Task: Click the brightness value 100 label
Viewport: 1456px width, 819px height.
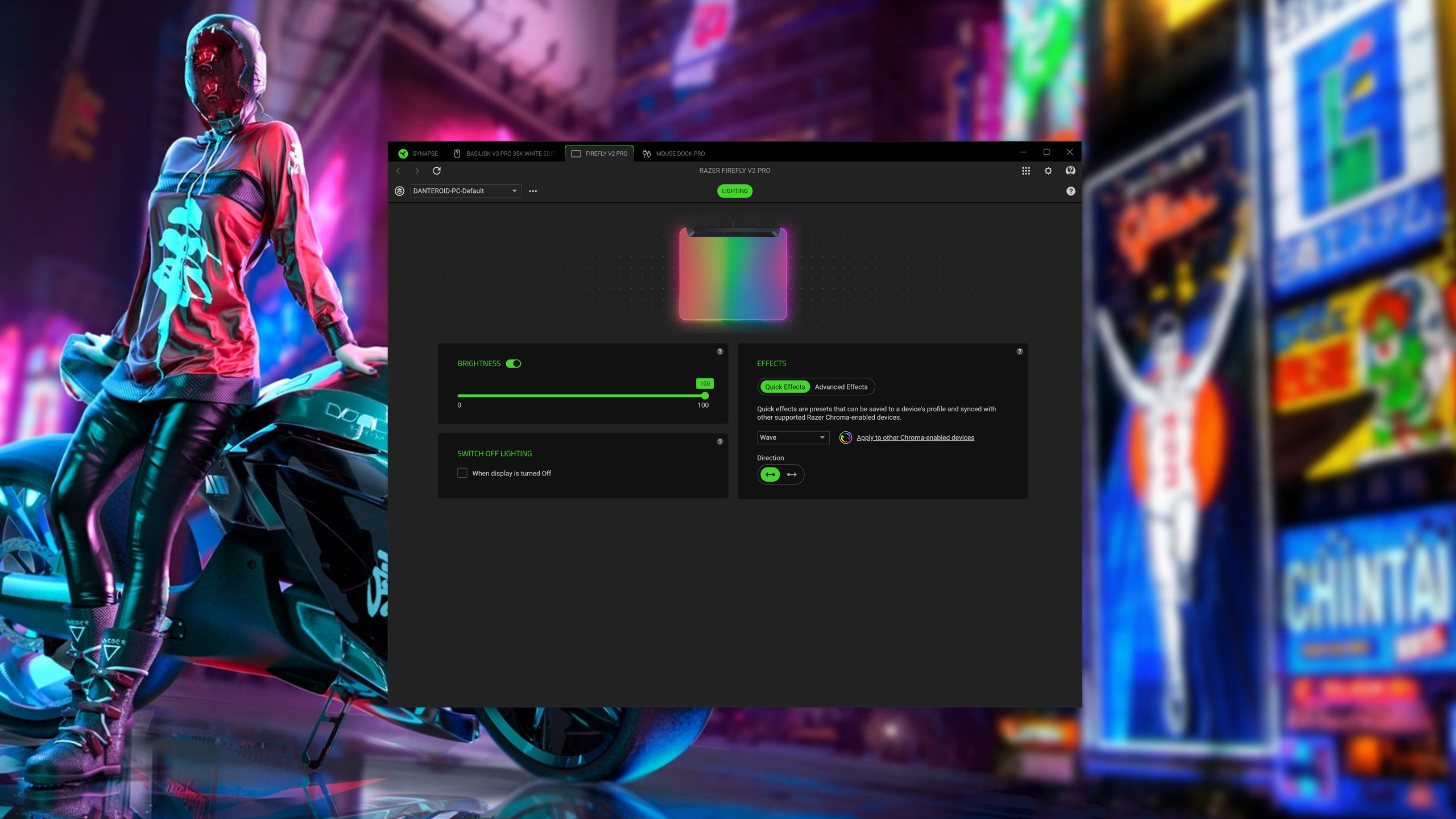Action: 705,383
